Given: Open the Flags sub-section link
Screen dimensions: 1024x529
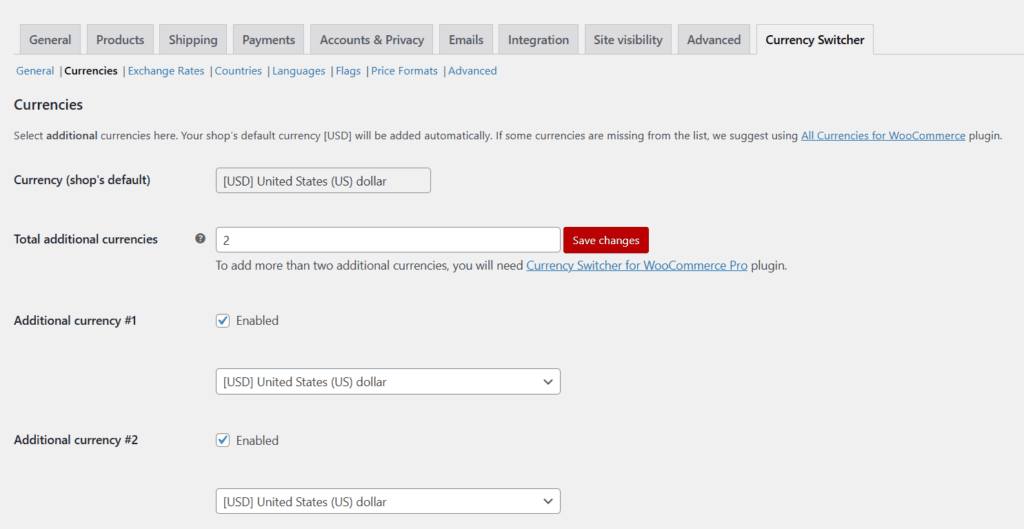Looking at the screenshot, I should pos(348,71).
